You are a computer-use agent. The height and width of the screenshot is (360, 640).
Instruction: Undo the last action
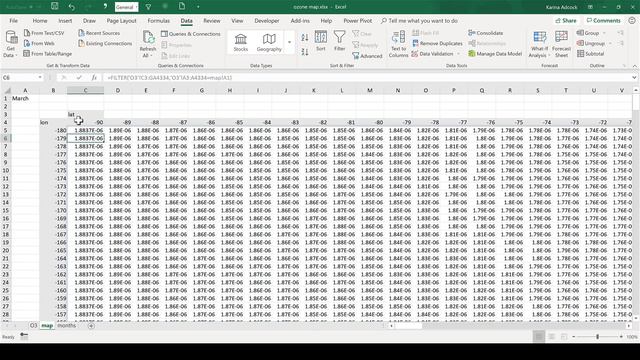tap(72, 7)
